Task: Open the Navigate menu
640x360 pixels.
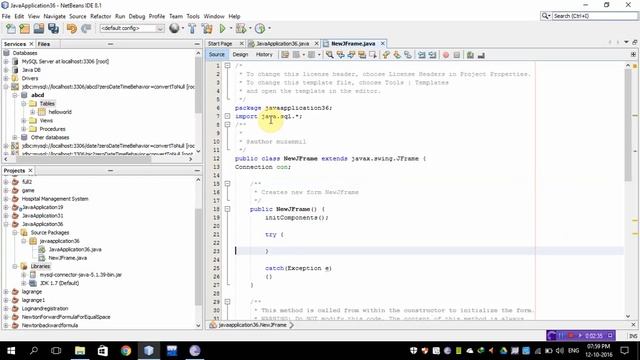Action: tap(54, 16)
